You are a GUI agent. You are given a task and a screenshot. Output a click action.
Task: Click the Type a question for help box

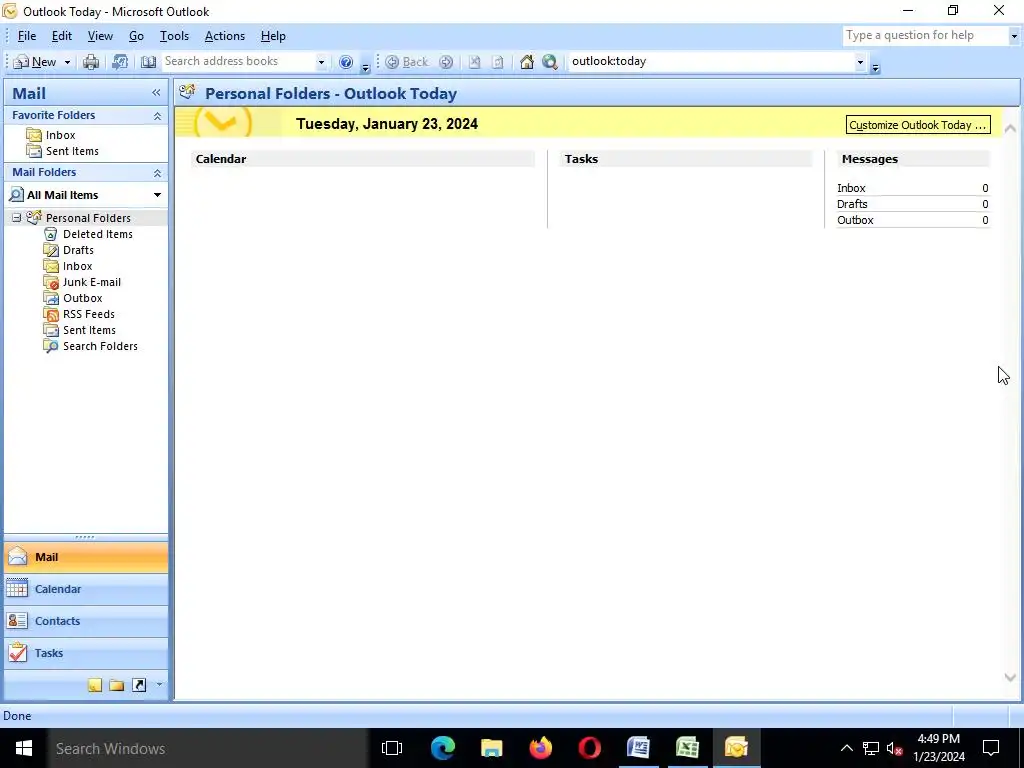coord(925,36)
